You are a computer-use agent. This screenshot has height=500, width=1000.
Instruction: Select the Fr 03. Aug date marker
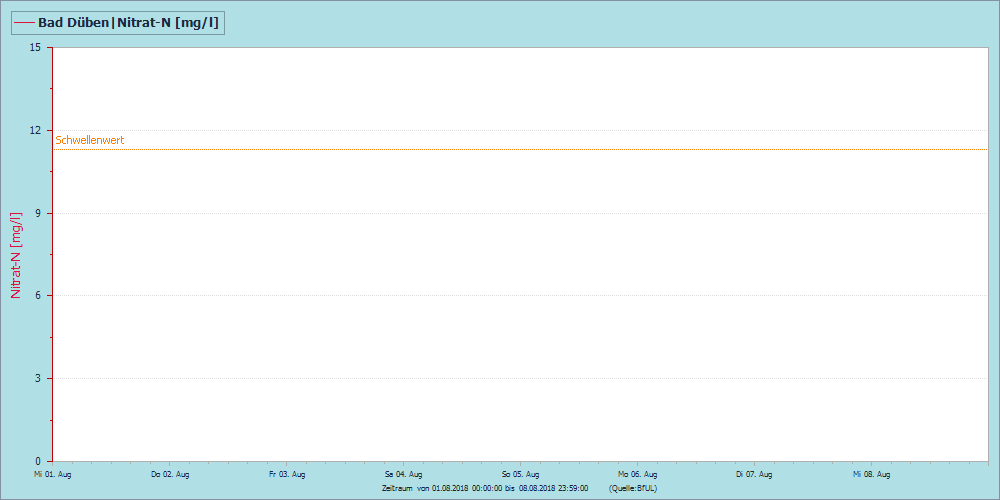point(287,474)
